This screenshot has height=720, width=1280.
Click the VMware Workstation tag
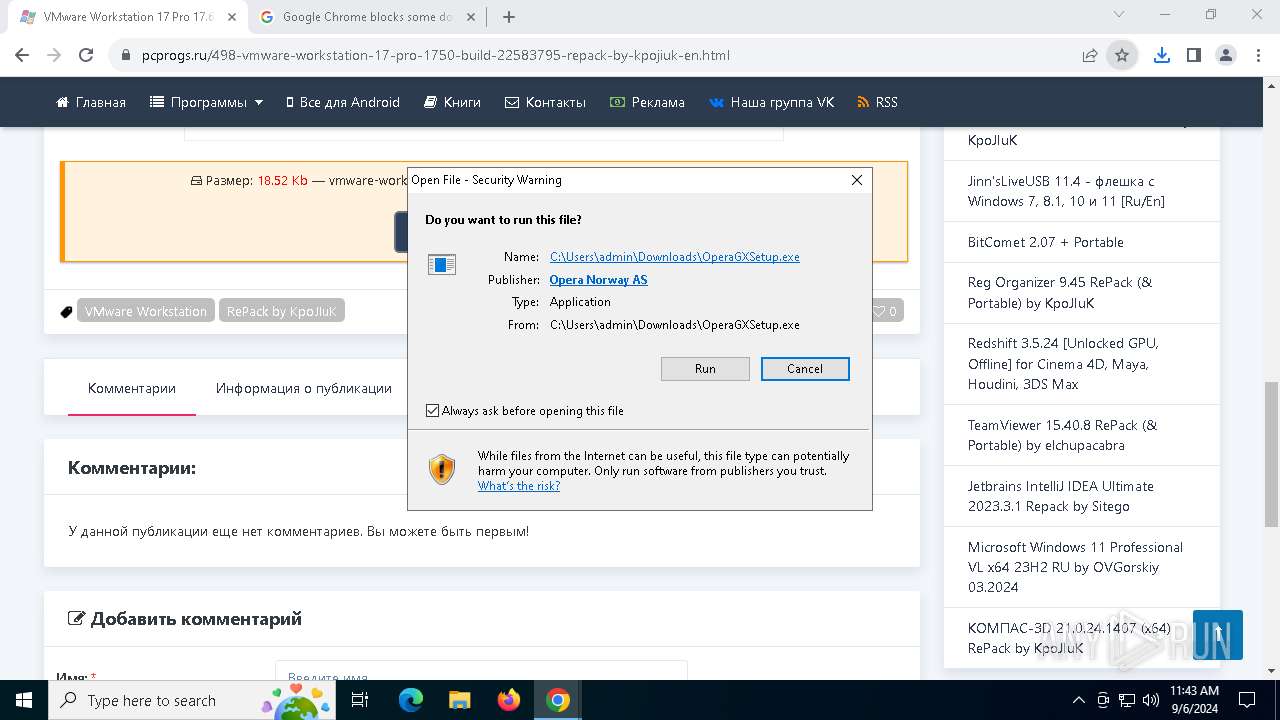pos(146,311)
